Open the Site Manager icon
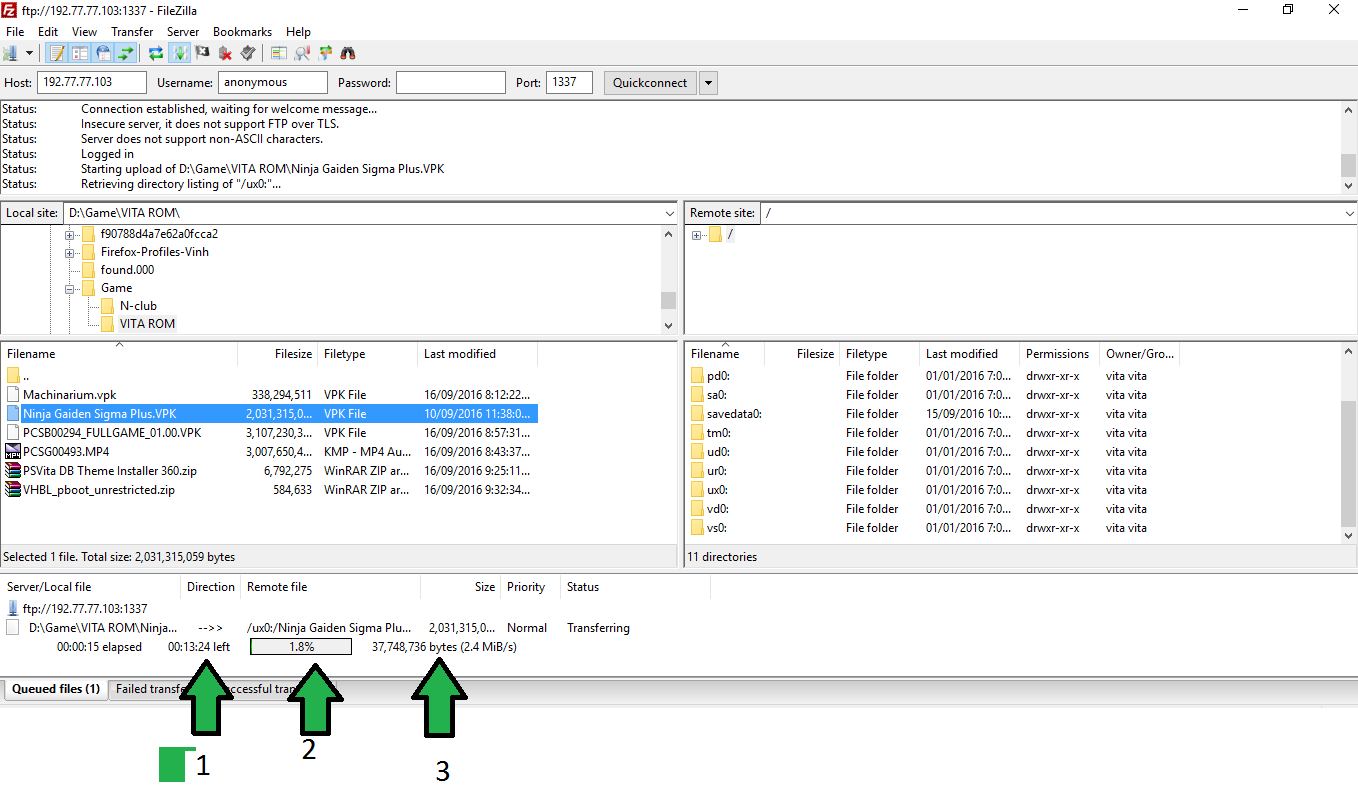The height and width of the screenshot is (804, 1358). click(11, 53)
